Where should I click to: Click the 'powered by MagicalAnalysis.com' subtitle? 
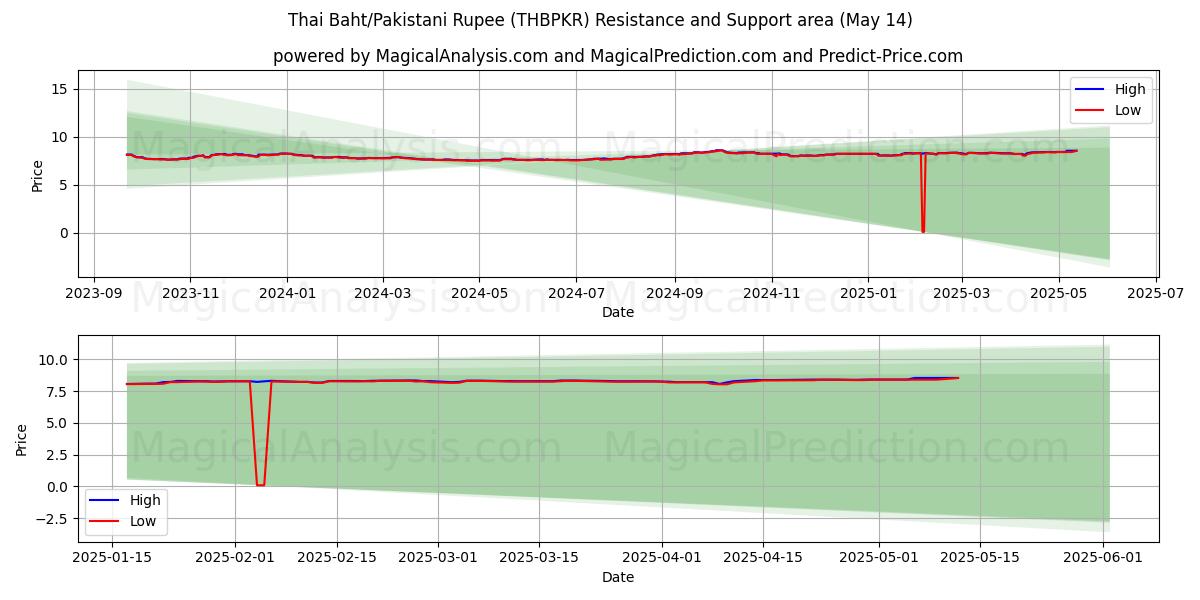tap(618, 56)
